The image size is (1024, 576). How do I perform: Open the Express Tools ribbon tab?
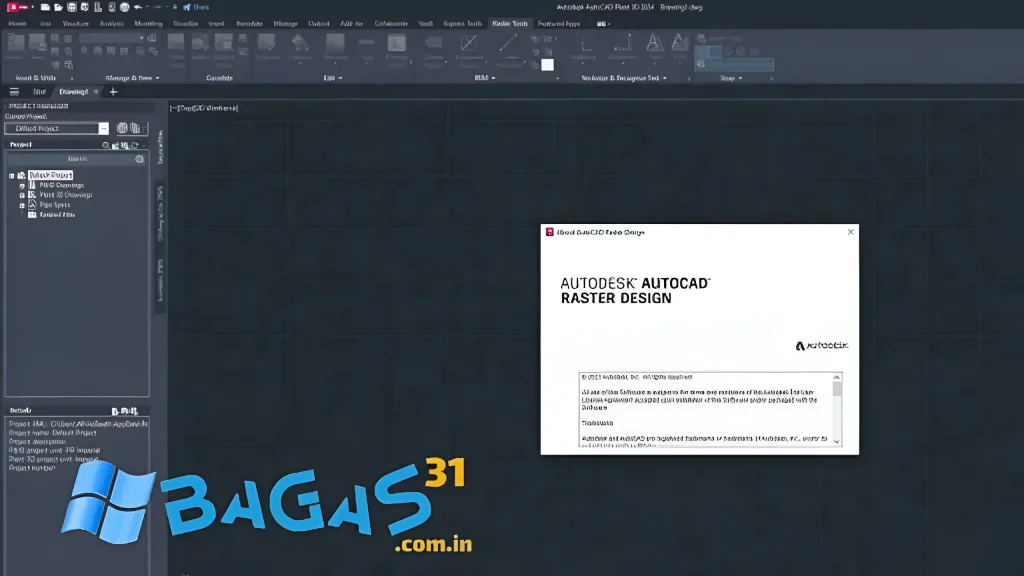pyautogui.click(x=462, y=24)
